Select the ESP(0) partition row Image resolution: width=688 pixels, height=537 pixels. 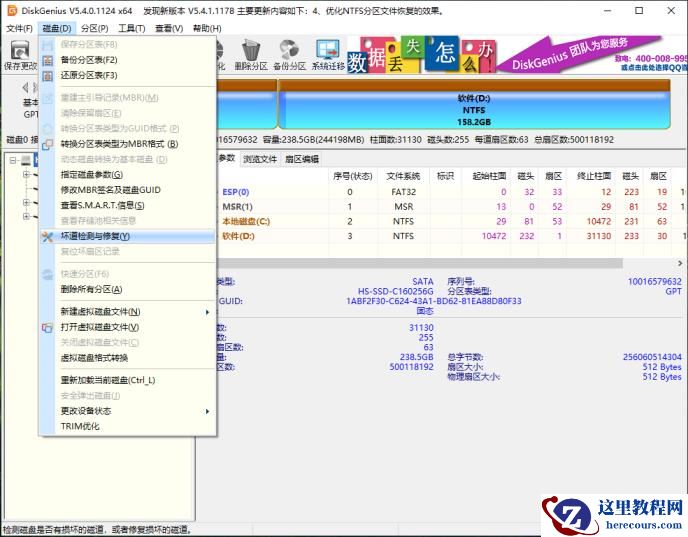(452, 192)
